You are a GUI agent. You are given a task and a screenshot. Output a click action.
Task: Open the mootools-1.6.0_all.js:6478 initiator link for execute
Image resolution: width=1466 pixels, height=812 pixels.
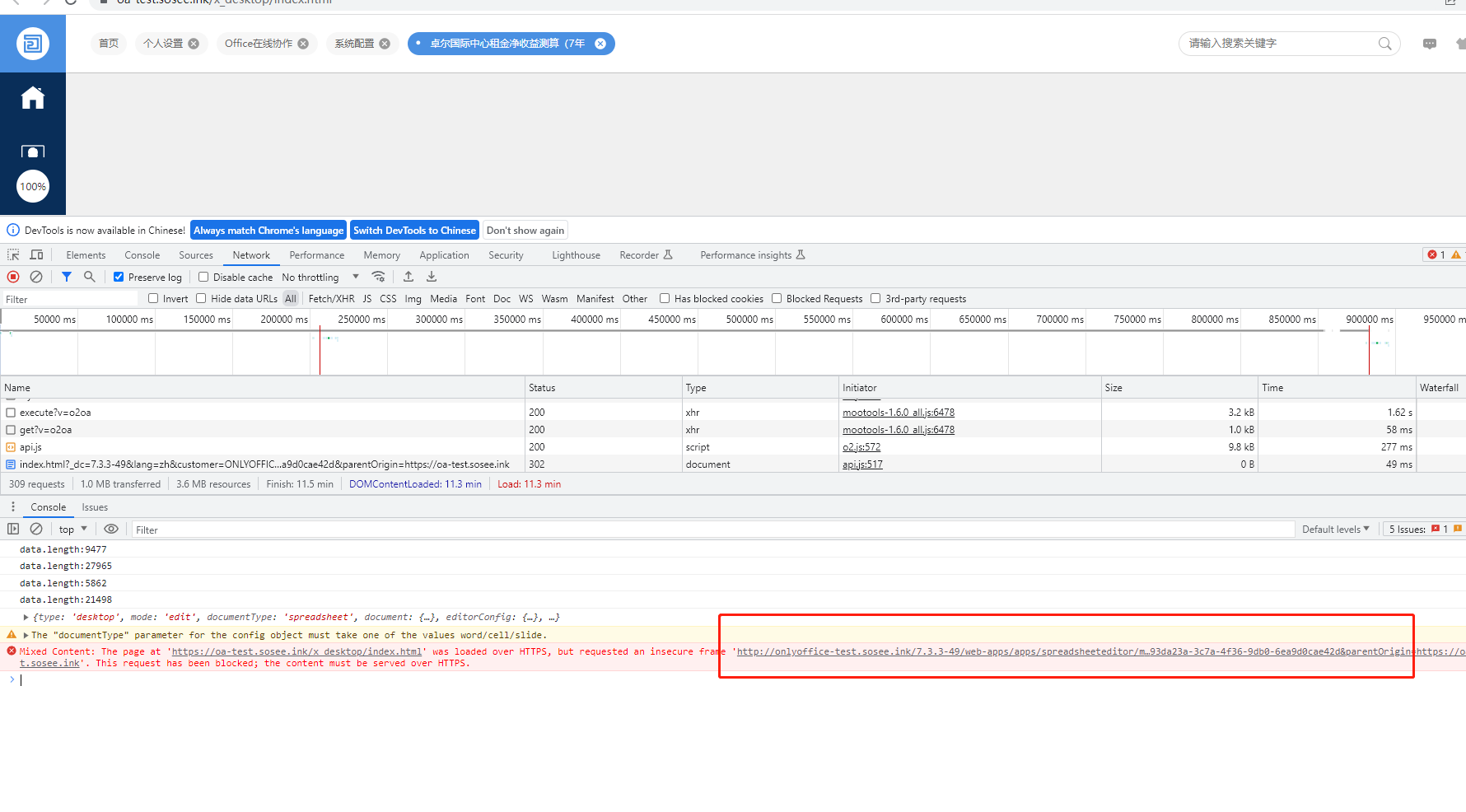click(x=898, y=413)
